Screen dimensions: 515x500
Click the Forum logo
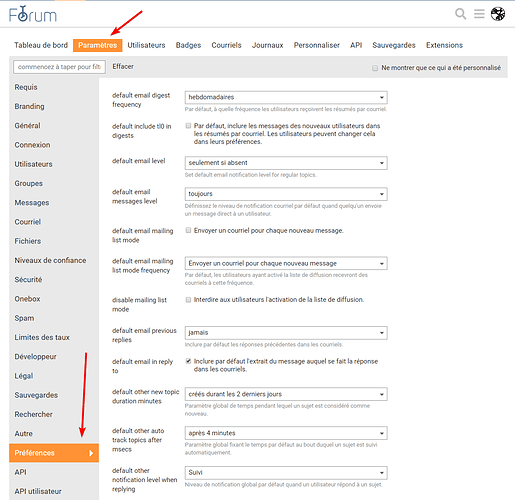(x=33, y=14)
